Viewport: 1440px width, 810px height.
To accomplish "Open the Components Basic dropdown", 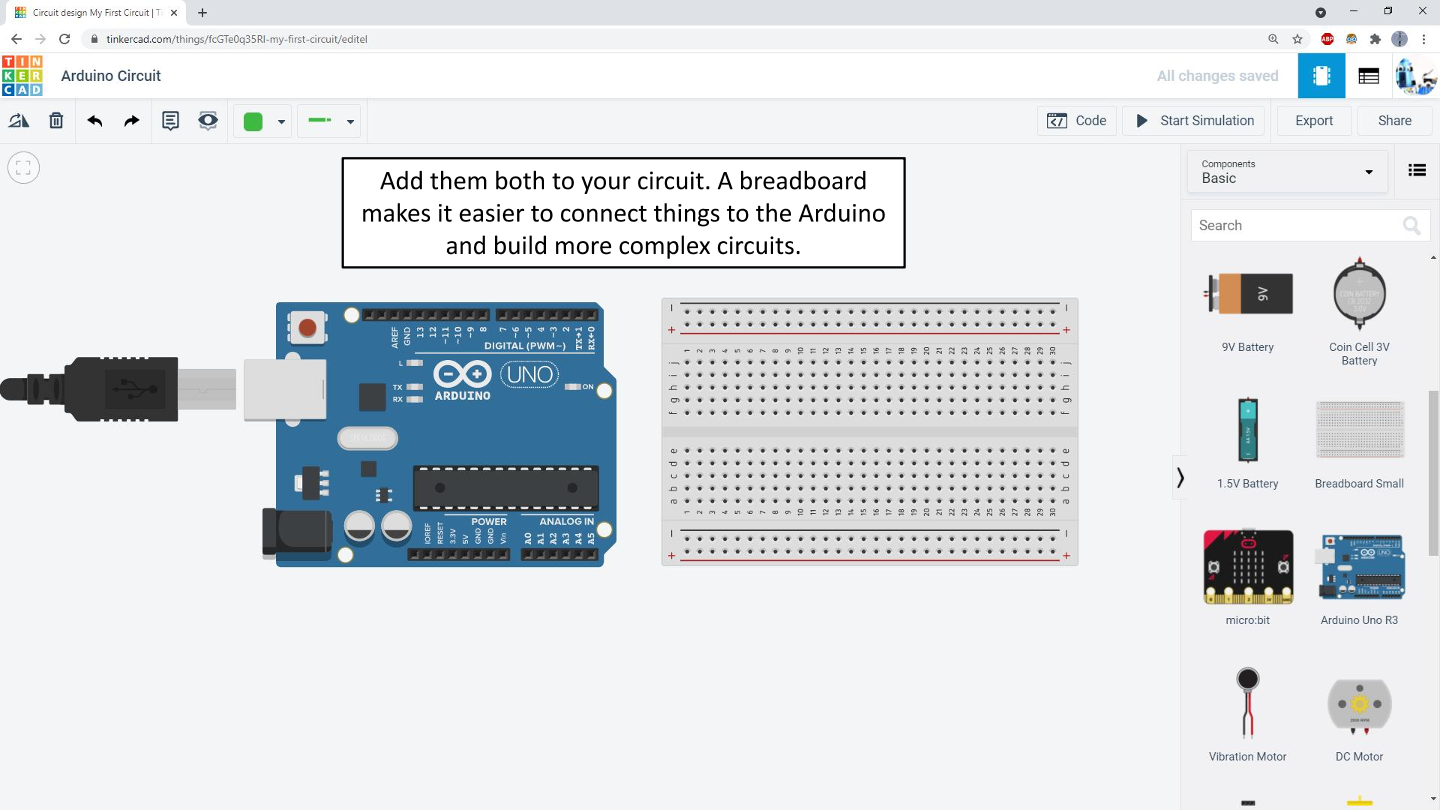I will pyautogui.click(x=1287, y=171).
